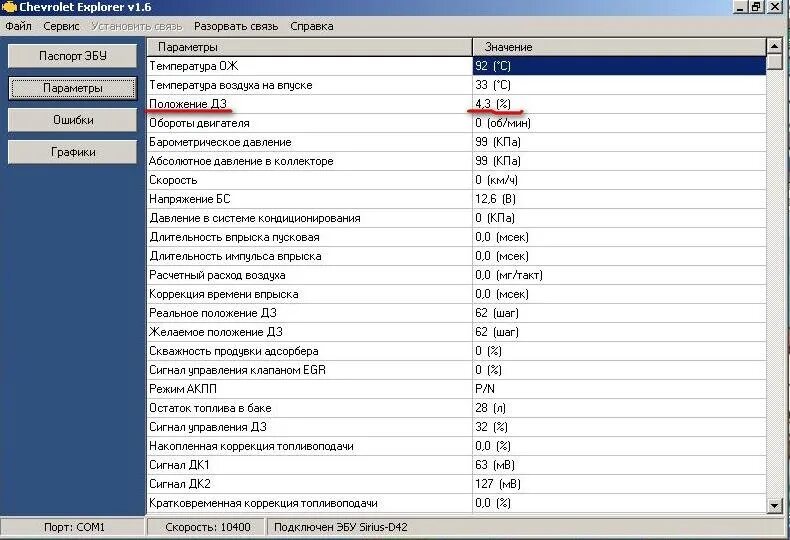Select Длительность импульса впрыска row
Screen dimensions: 790x540
456,256
